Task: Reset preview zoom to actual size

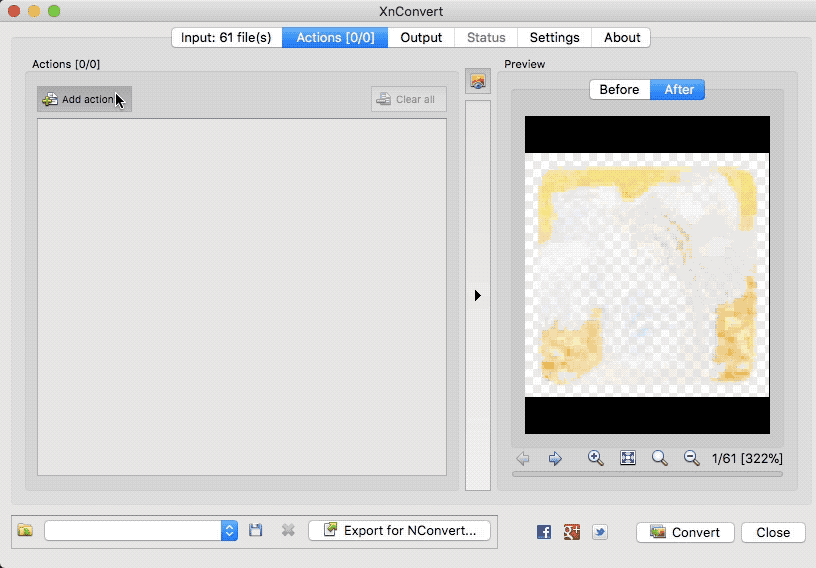Action: (x=659, y=458)
